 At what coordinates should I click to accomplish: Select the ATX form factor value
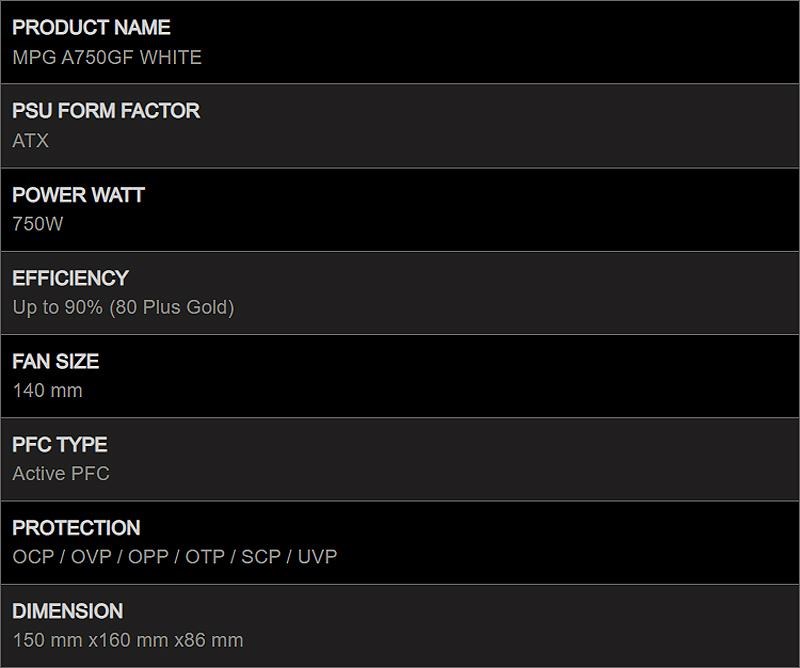pyautogui.click(x=31, y=141)
